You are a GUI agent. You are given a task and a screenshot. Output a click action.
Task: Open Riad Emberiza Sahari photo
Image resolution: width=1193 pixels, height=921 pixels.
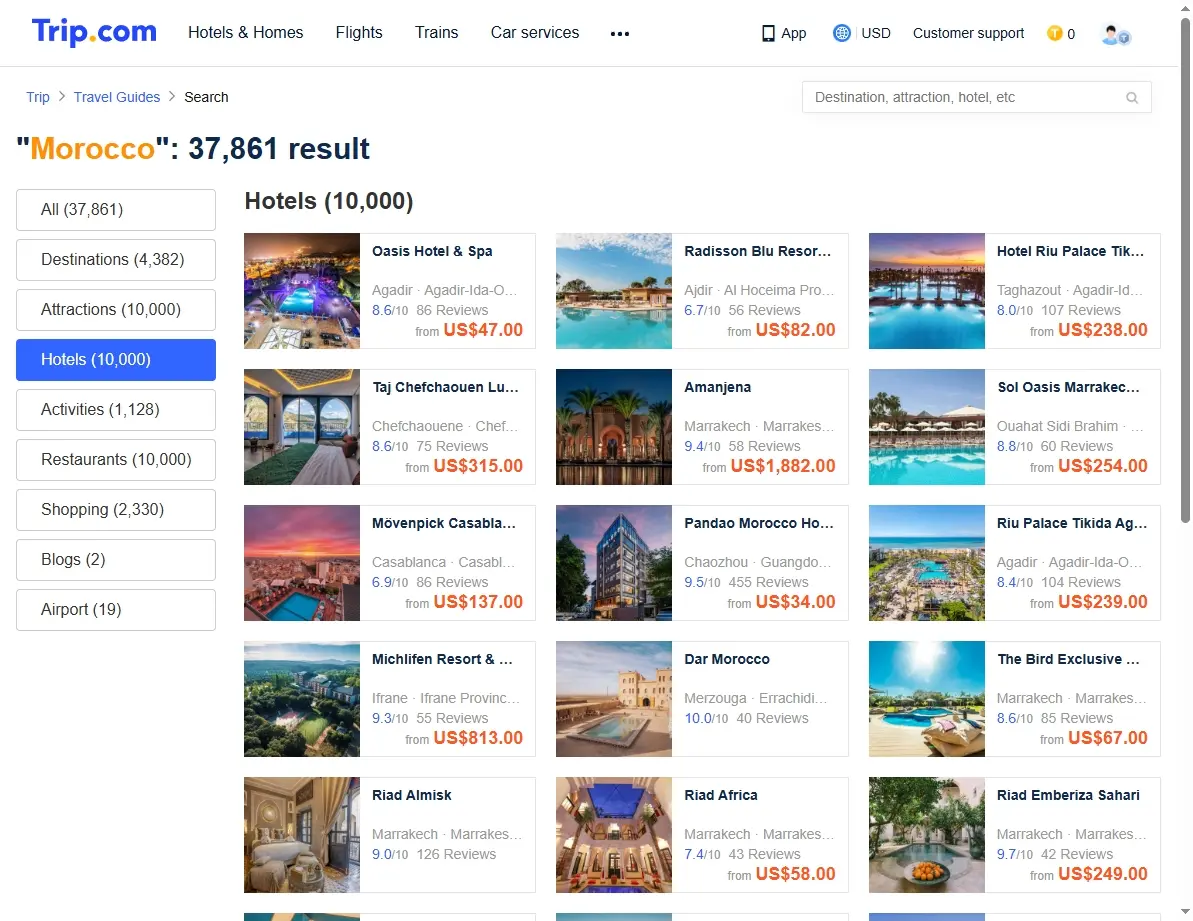[x=926, y=835]
